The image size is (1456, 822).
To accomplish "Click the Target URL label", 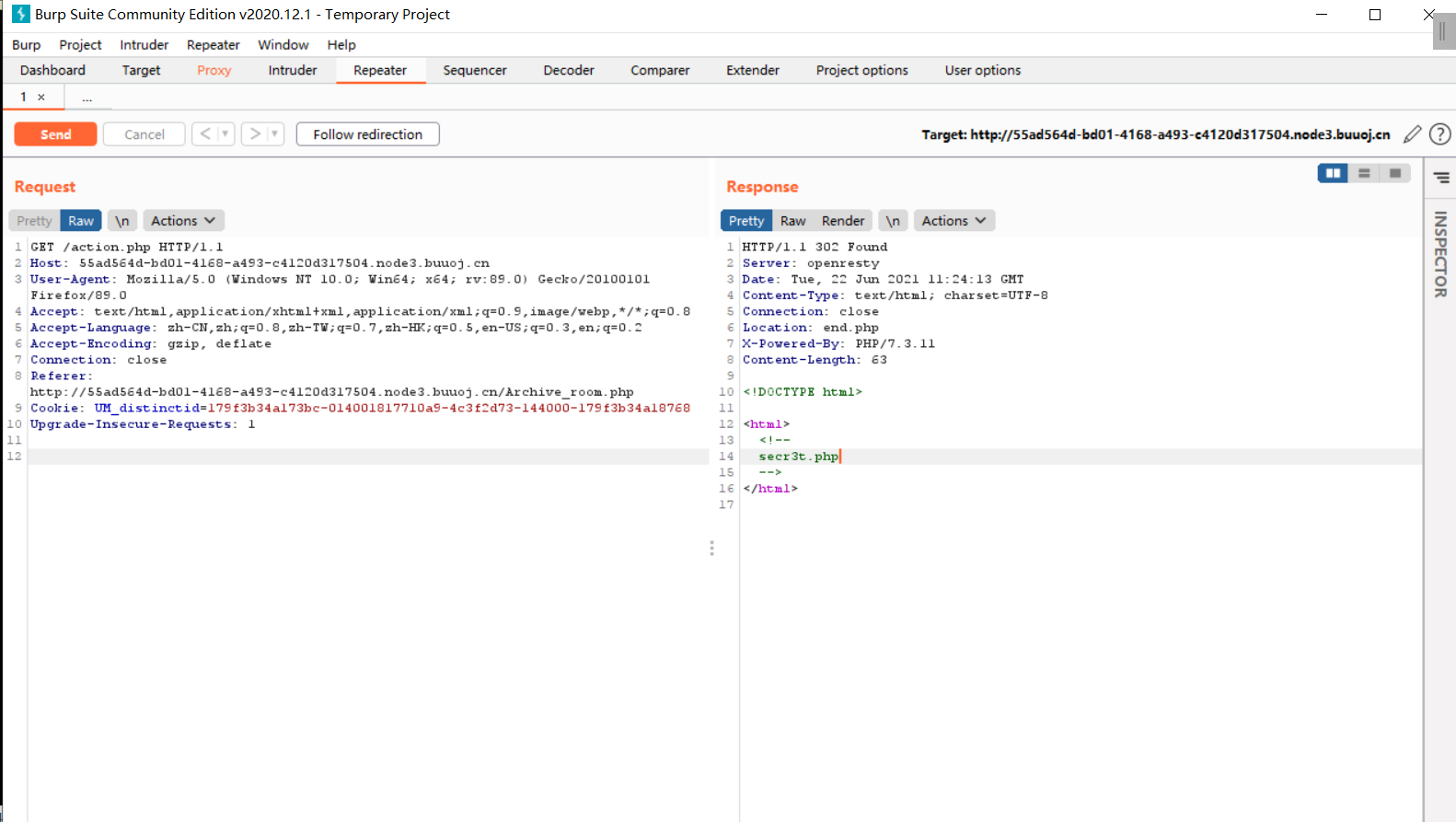I will pos(1156,134).
